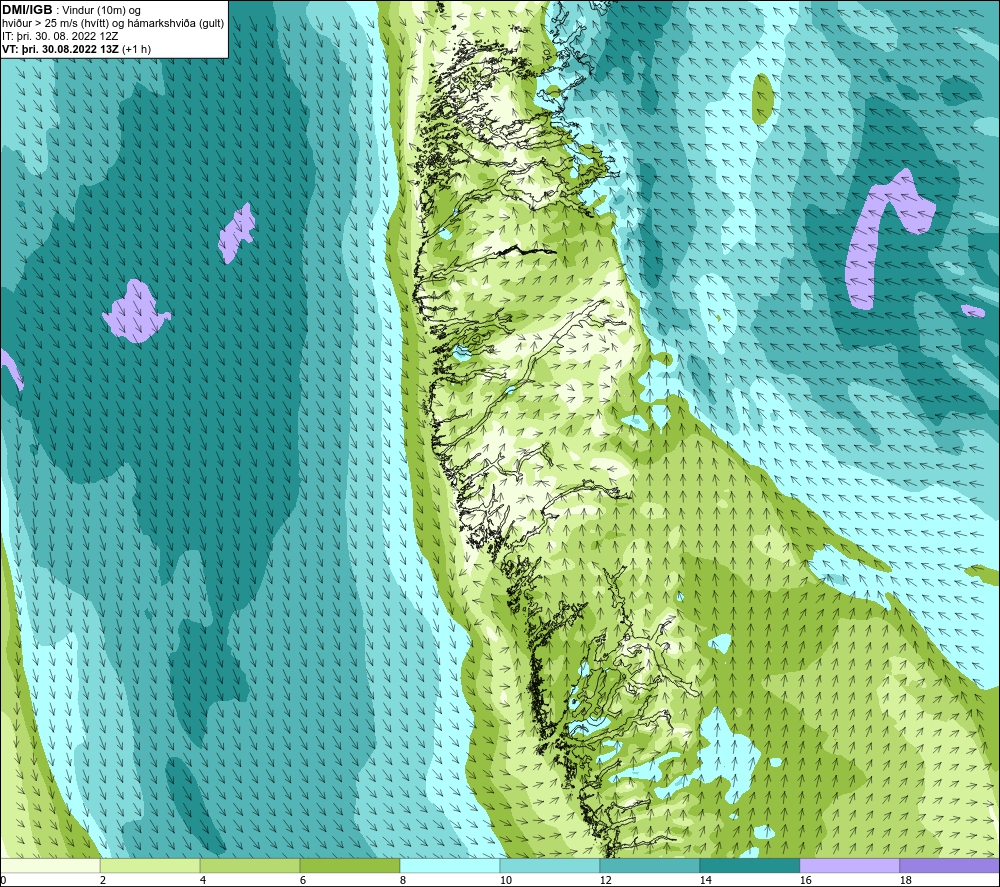The width and height of the screenshot is (1000, 887).
Task: Click the legend label '18'
Action: [905, 881]
